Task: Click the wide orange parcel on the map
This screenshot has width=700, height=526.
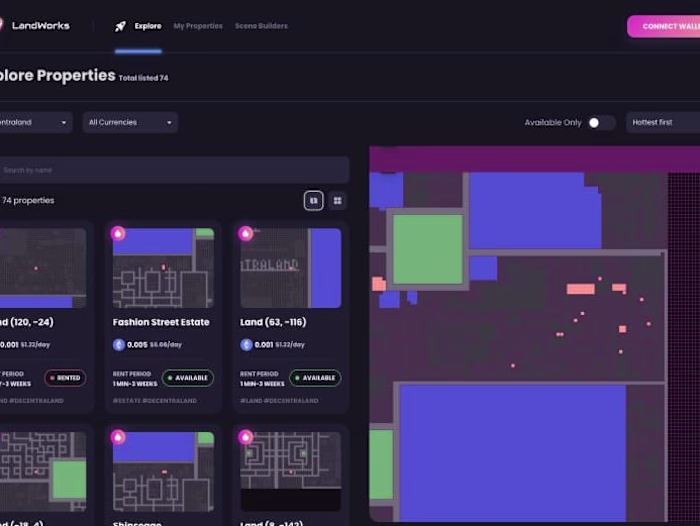Action: pyautogui.click(x=580, y=289)
